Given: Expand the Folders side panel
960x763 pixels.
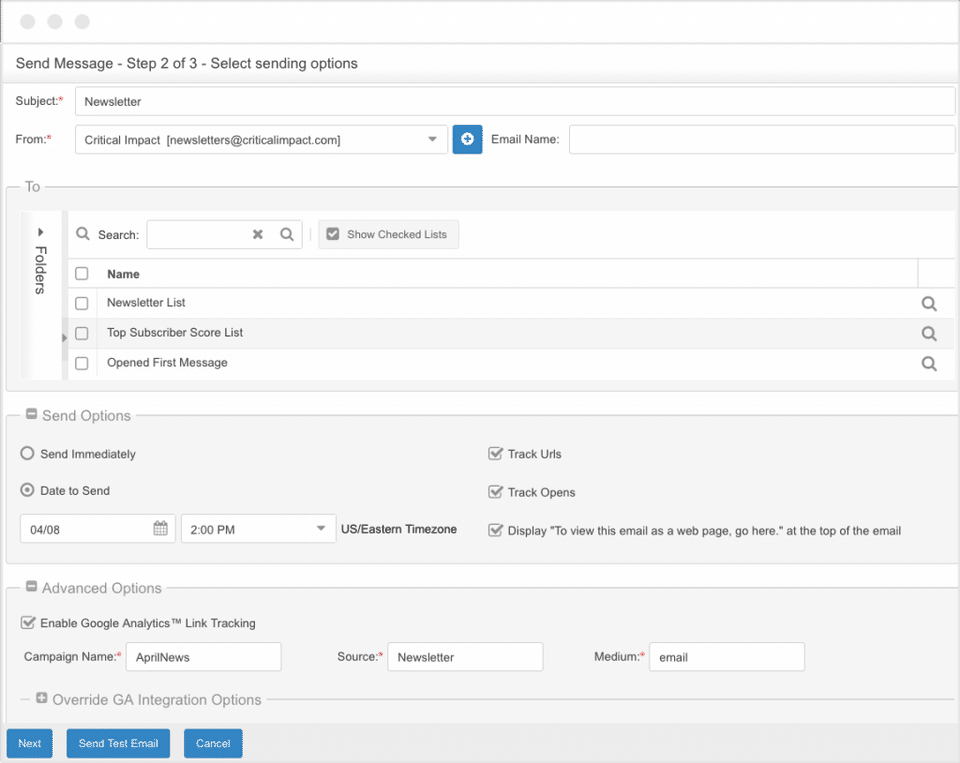Looking at the screenshot, I should (x=40, y=232).
